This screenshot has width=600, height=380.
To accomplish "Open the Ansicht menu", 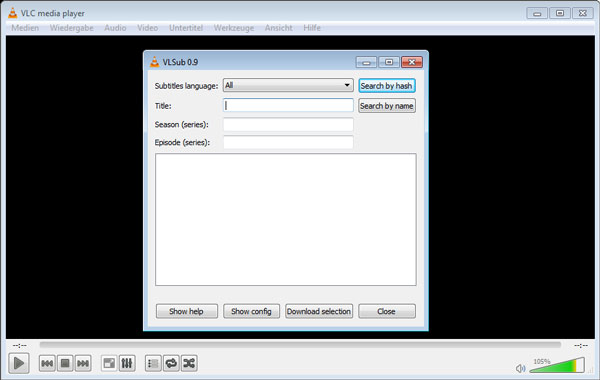I will point(279,28).
